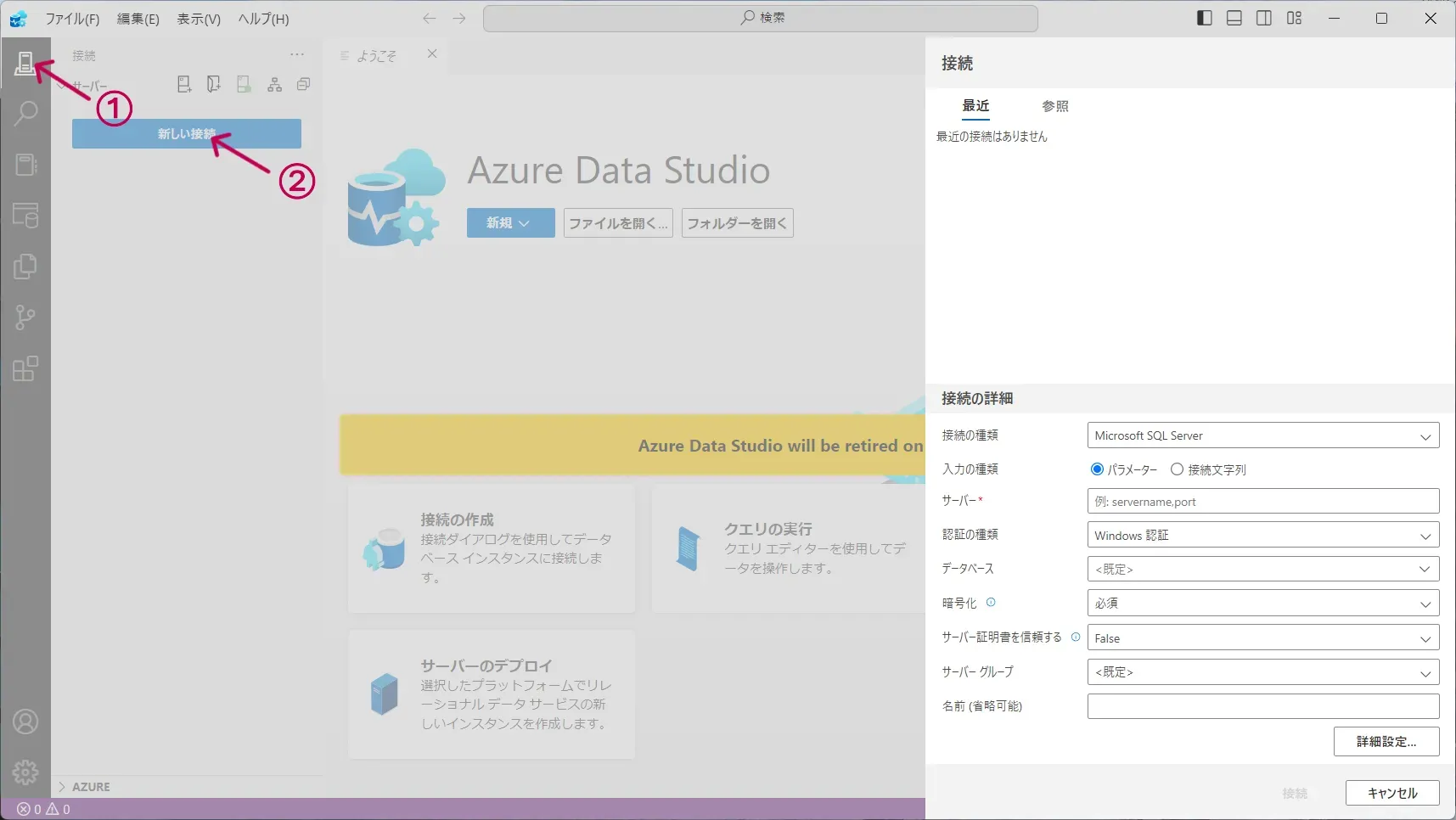Click the Azure Data Studio retirement banner
This screenshot has width=1456, height=820.
click(632, 445)
